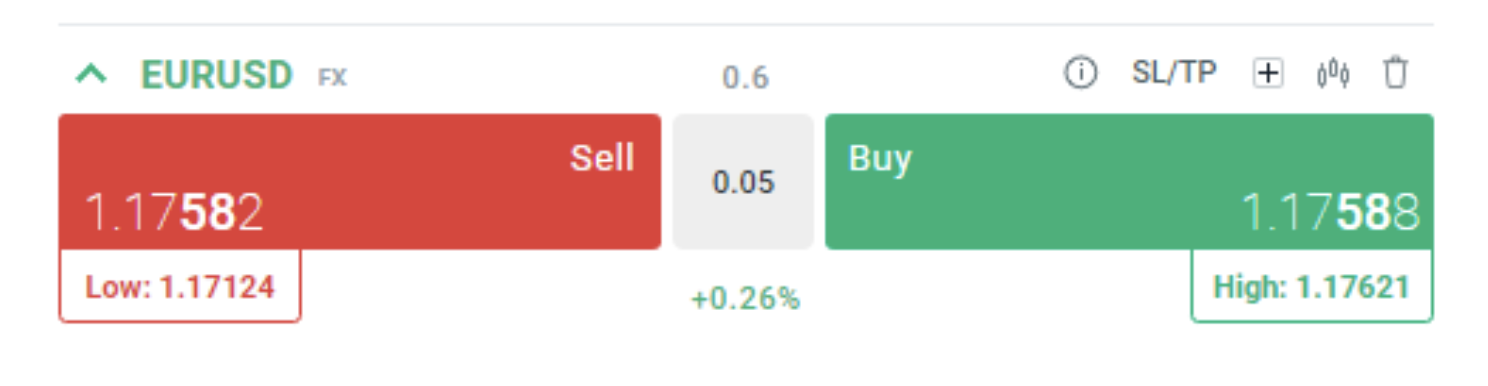The image size is (1488, 386).
Task: Select the 0.05 volume field
Action: [743, 181]
